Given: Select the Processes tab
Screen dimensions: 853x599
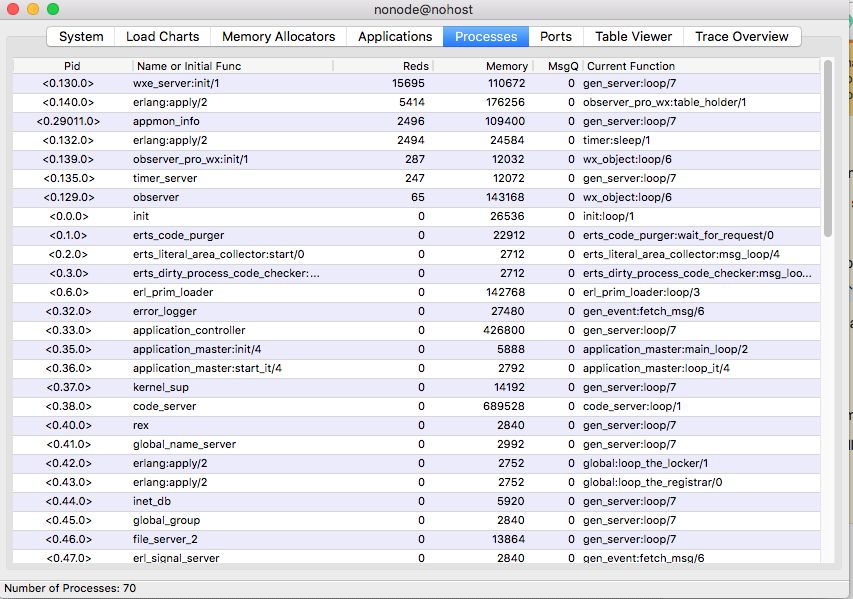Looking at the screenshot, I should coord(486,36).
